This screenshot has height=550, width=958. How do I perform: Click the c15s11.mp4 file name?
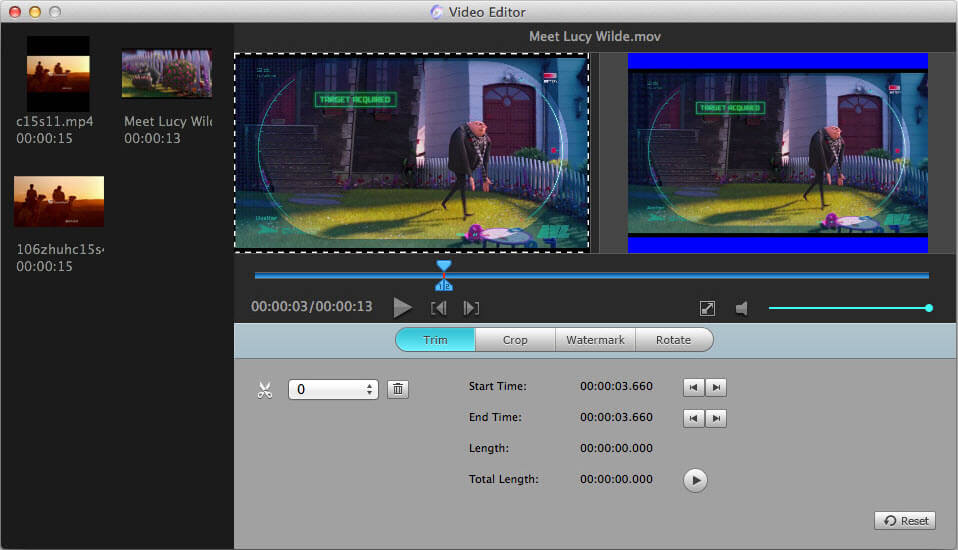point(55,121)
